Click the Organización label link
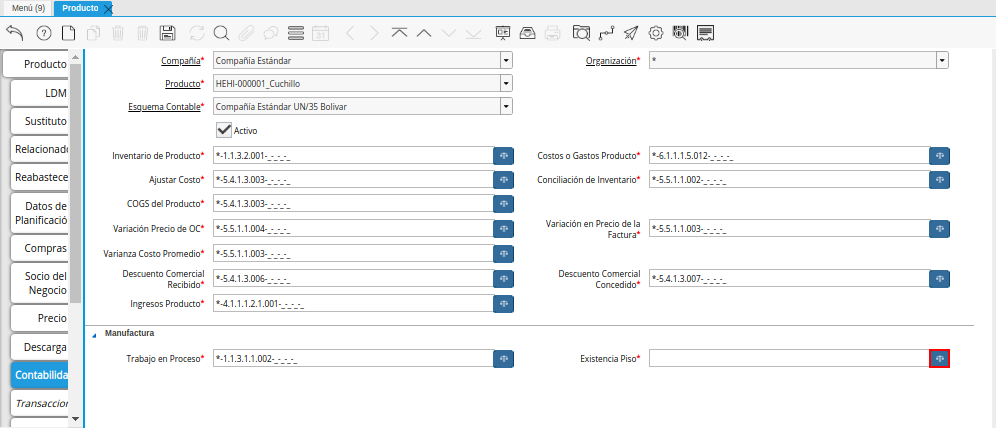This screenshot has width=996, height=428. (610, 61)
